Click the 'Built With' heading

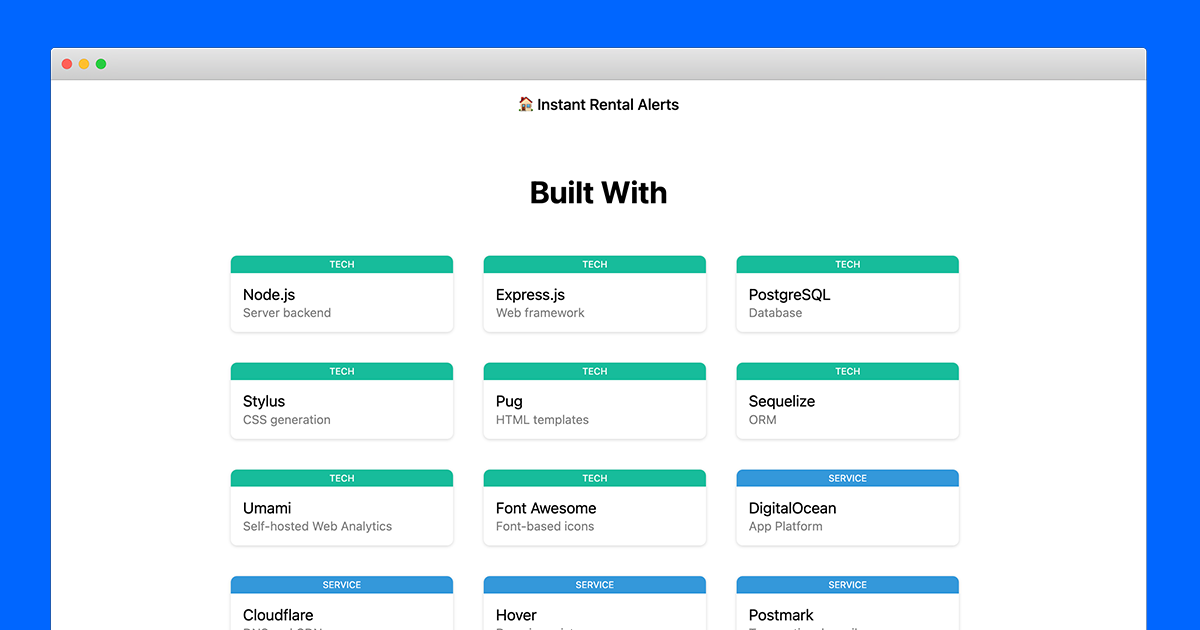598,192
